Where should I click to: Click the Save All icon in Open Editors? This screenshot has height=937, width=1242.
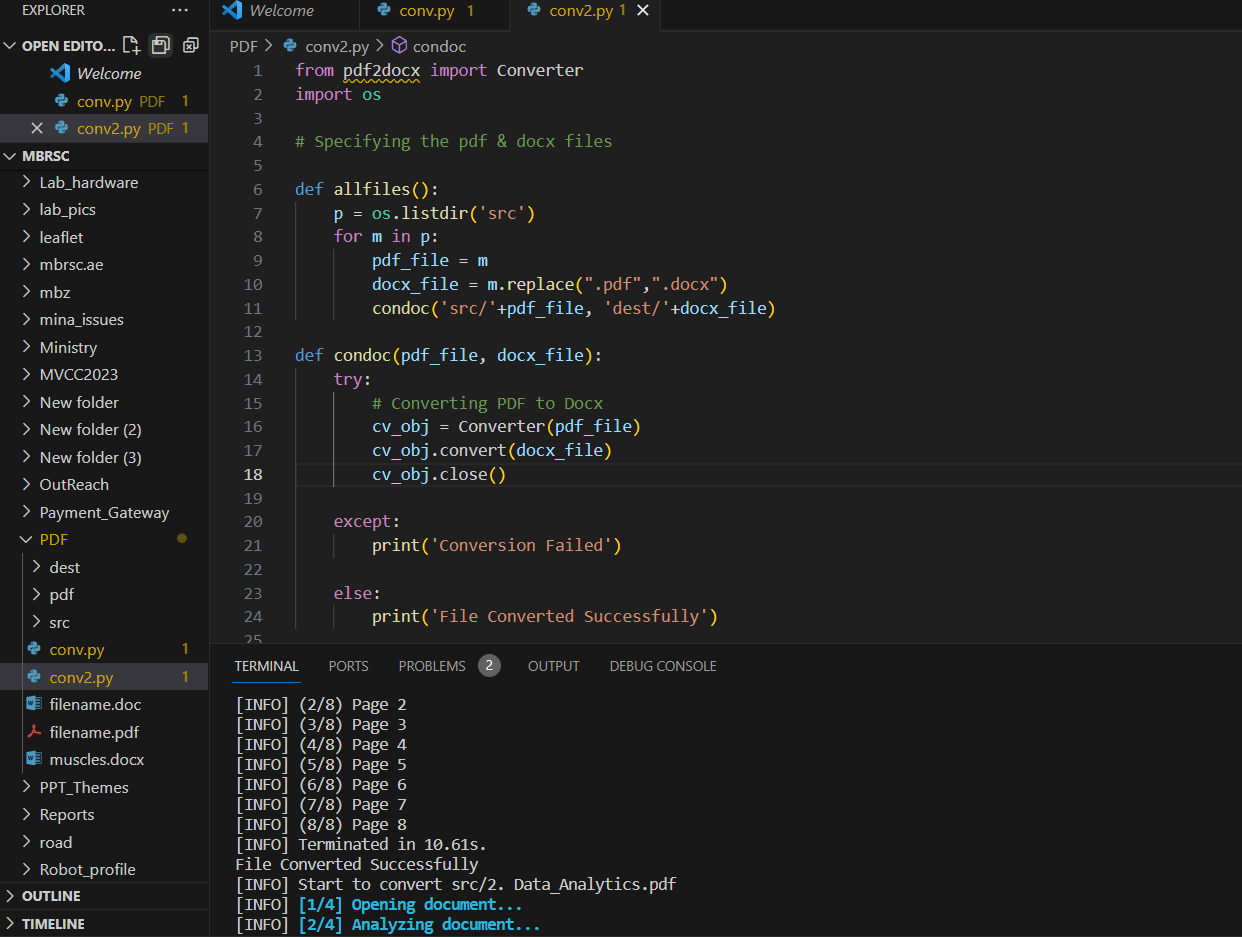click(x=160, y=45)
